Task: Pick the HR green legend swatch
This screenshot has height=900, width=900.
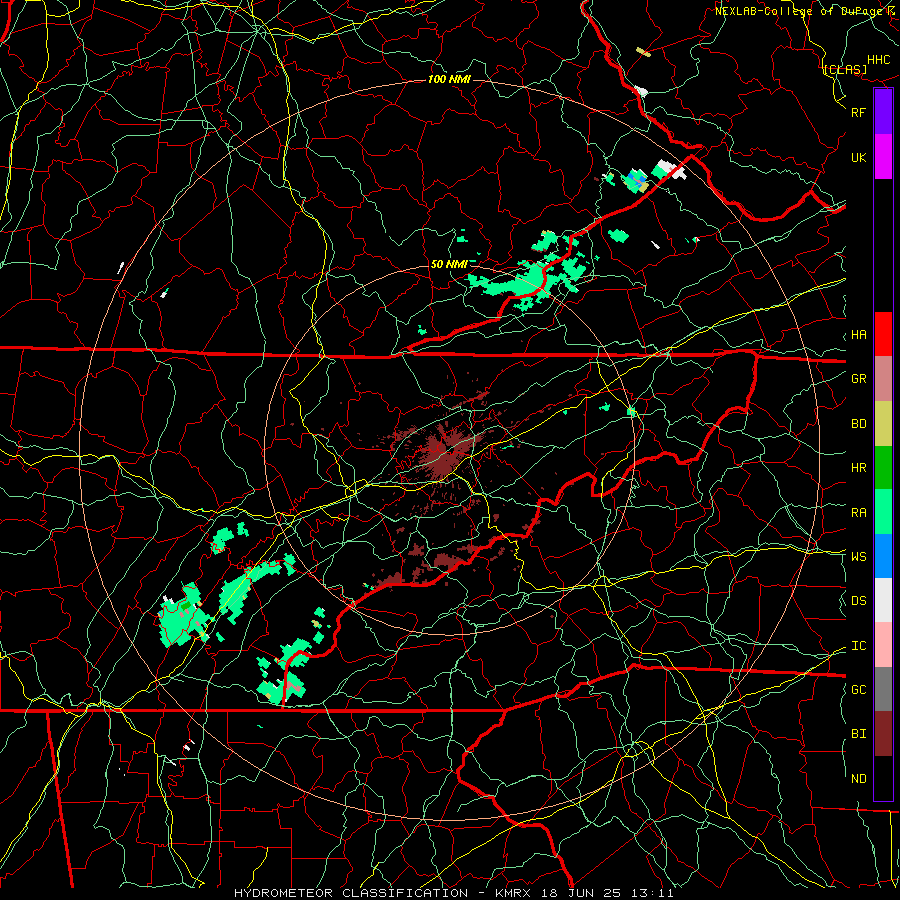Action: pos(883,468)
